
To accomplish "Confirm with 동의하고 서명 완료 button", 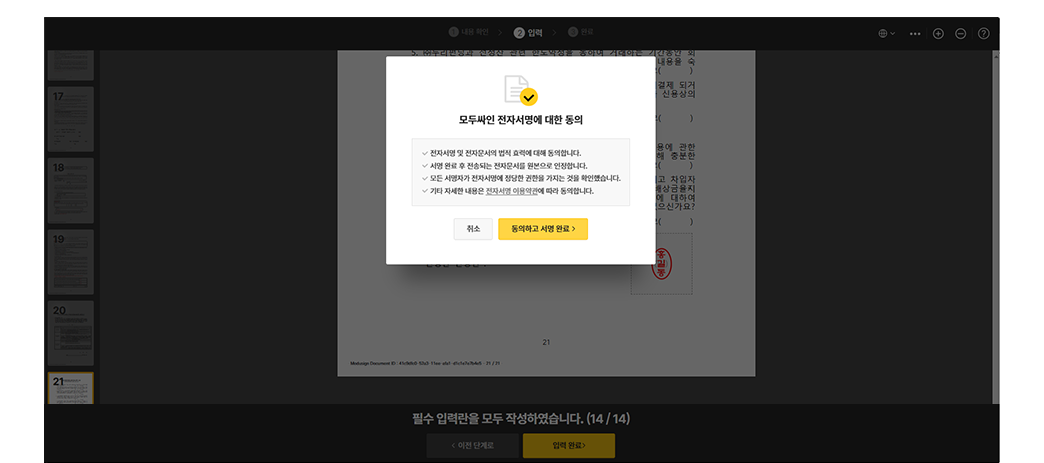I will pyautogui.click(x=543, y=229).
